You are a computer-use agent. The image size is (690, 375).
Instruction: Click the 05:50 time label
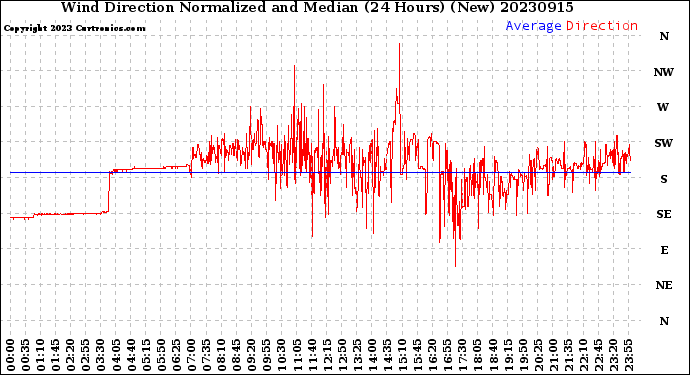click(161, 355)
